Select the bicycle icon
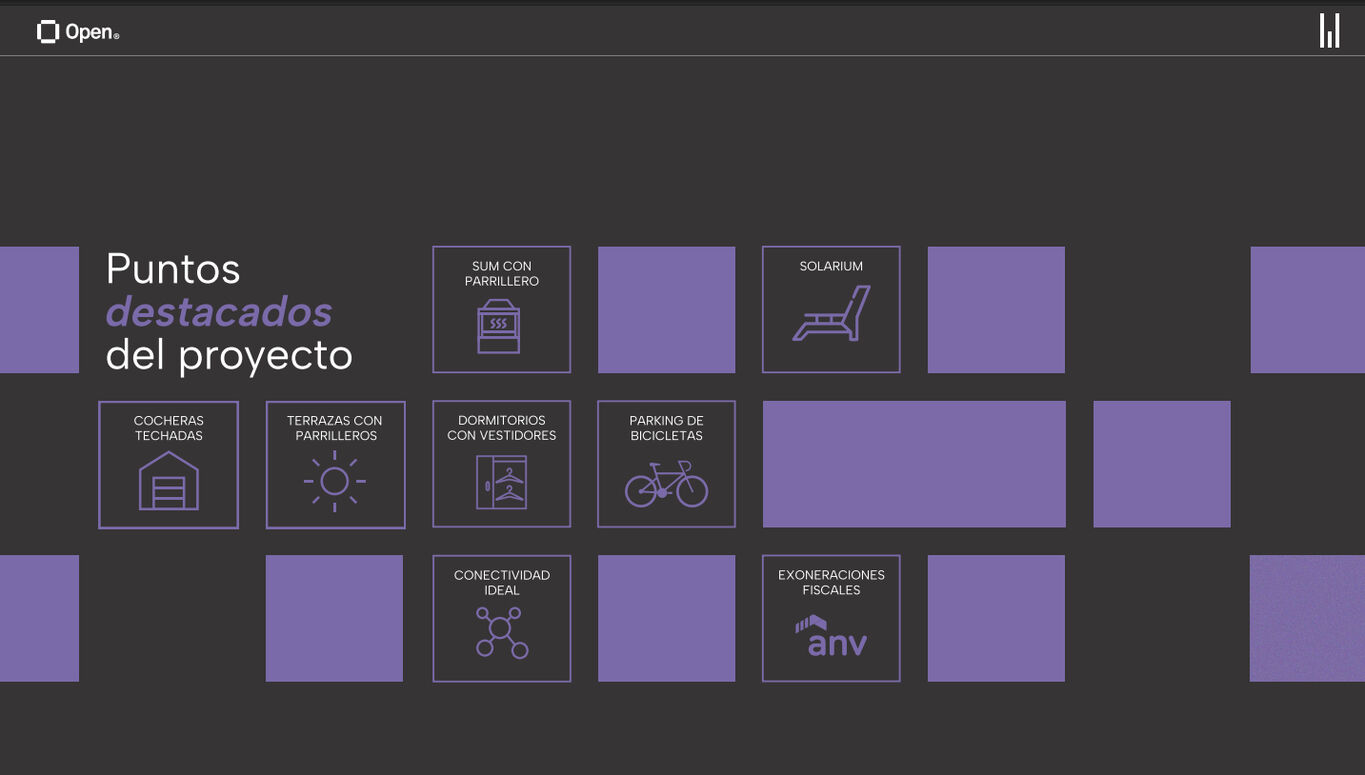The height and width of the screenshot is (775, 1365). point(666,484)
